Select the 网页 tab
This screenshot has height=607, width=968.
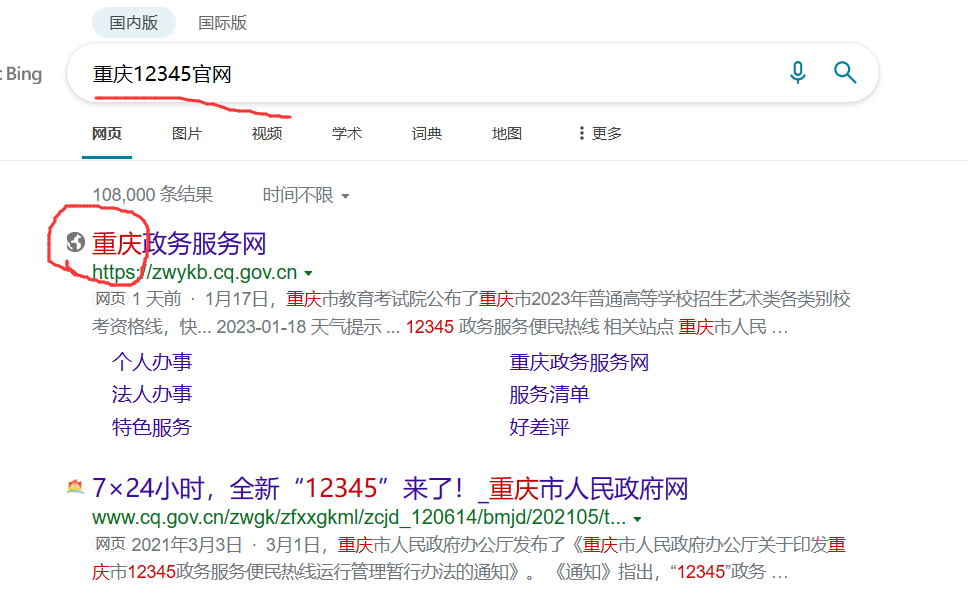click(x=107, y=133)
